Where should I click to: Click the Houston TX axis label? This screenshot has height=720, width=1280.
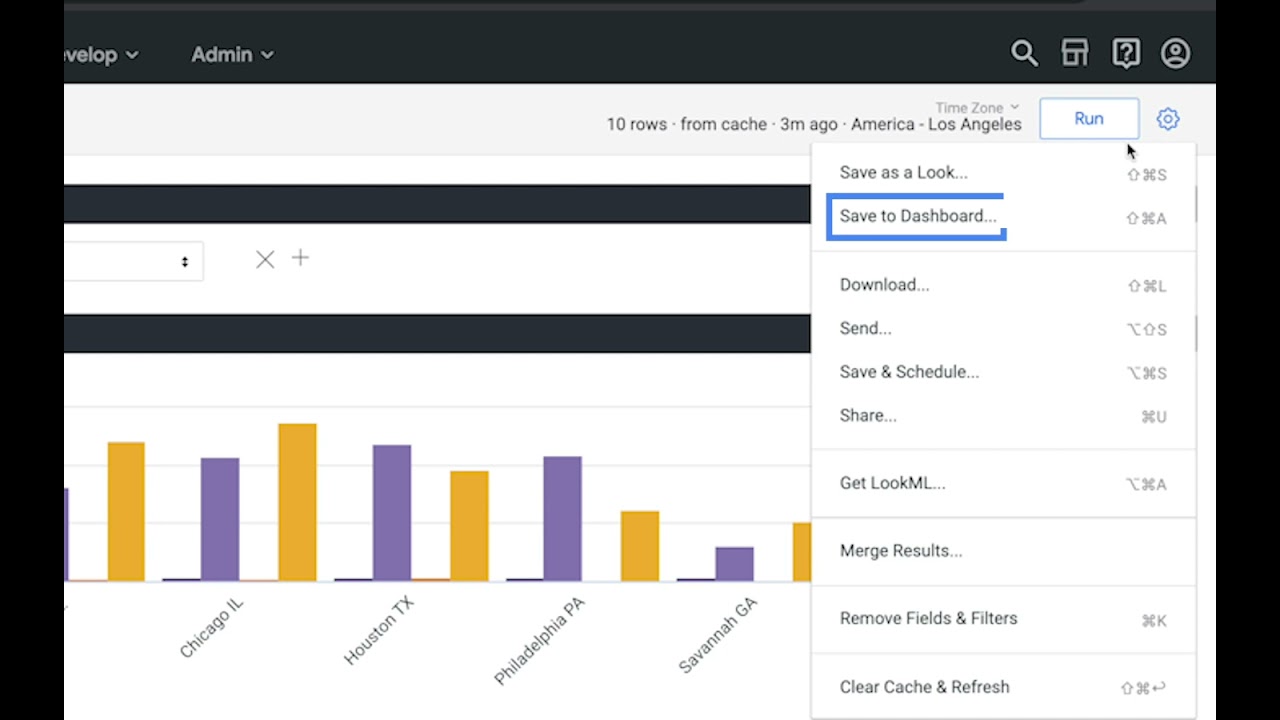379,631
